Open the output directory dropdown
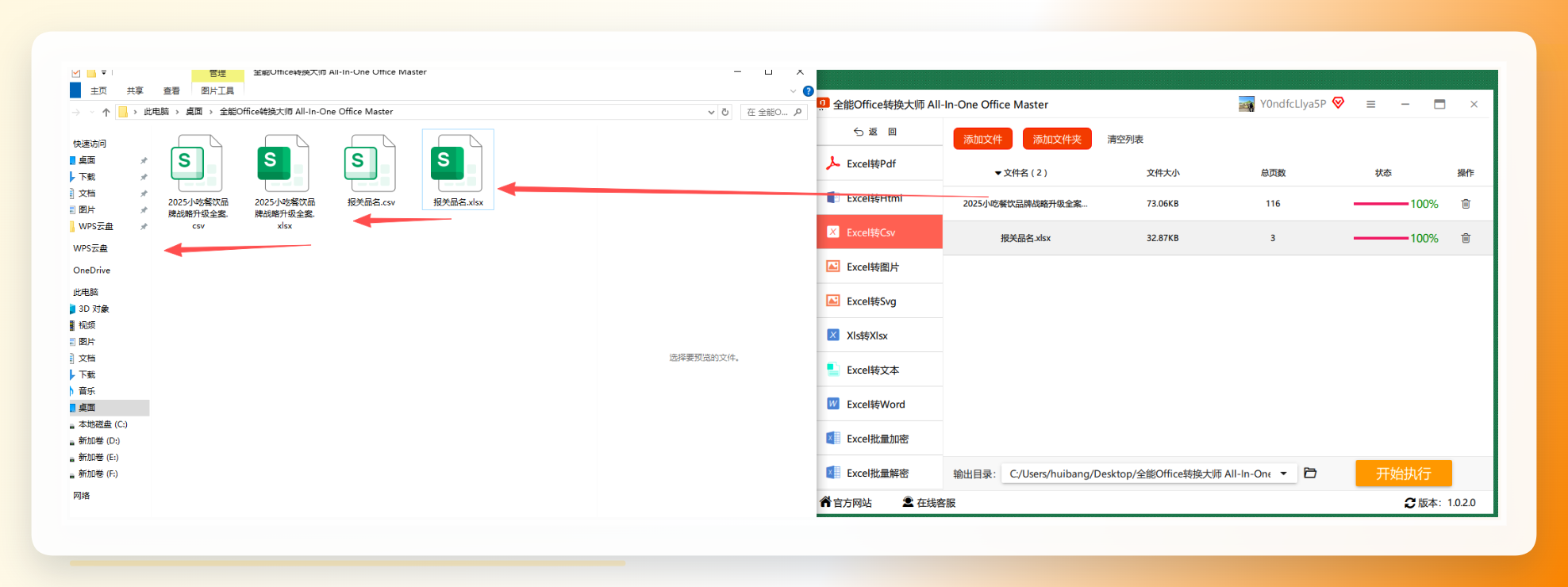The width and height of the screenshot is (1568, 587). point(1284,474)
